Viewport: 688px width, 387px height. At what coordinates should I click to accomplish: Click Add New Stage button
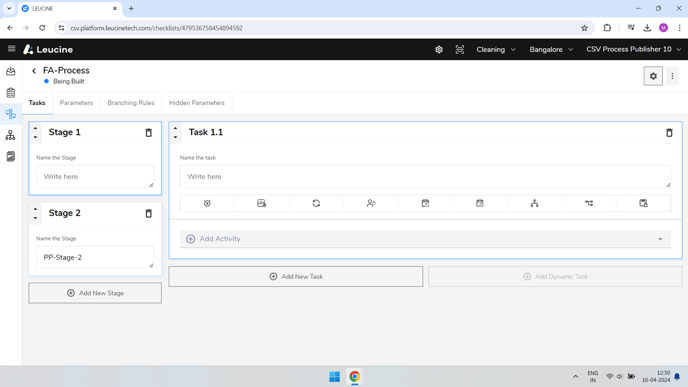coord(95,293)
